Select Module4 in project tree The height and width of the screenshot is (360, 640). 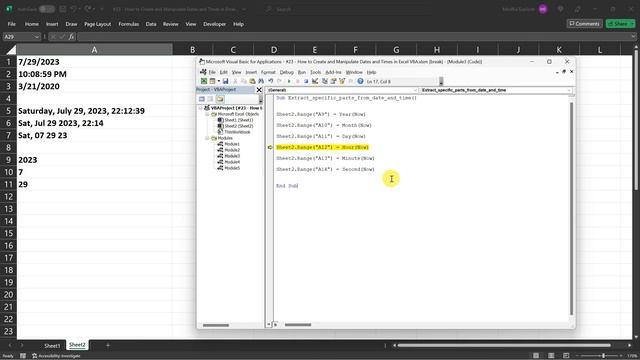coord(229,162)
